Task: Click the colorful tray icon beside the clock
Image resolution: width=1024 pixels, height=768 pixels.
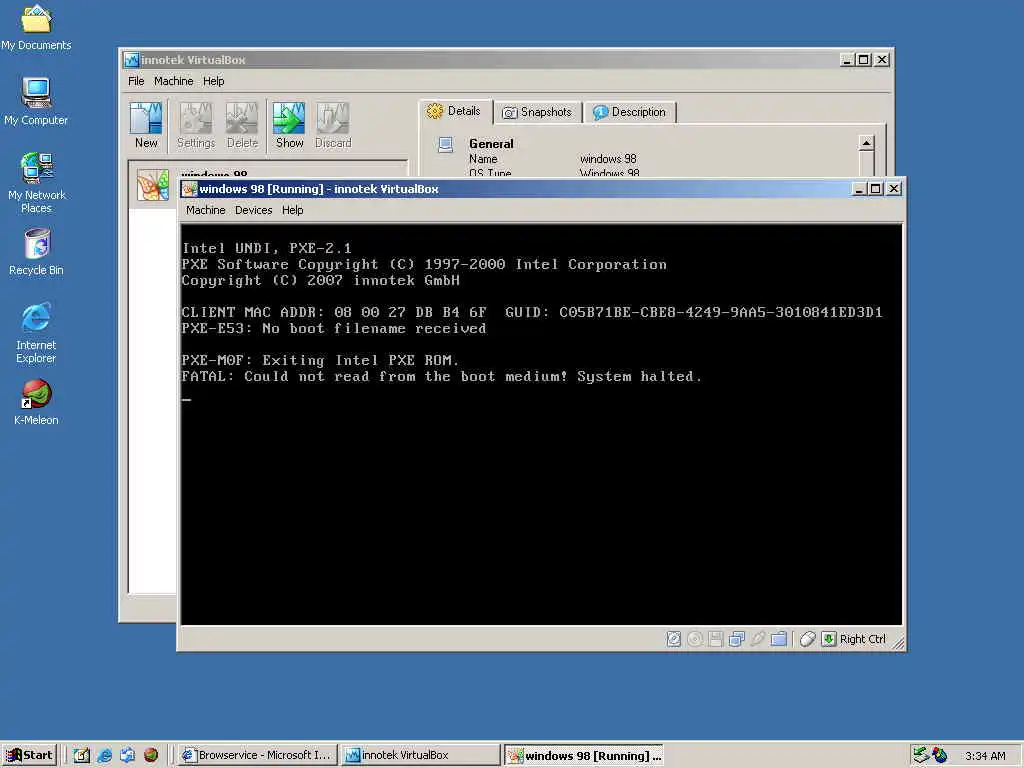Action: pyautogui.click(x=940, y=755)
